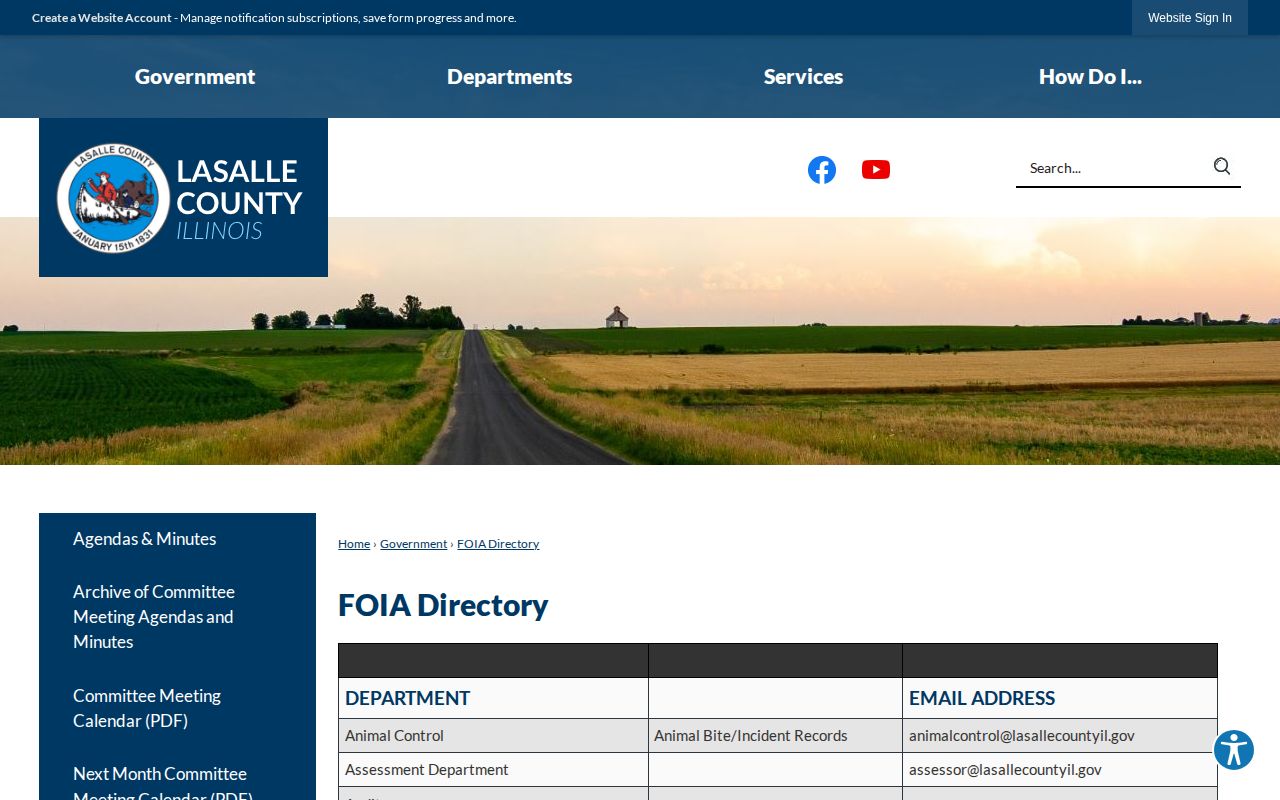Image resolution: width=1280 pixels, height=800 pixels.
Task: Go to Home breadcrumb link
Action: 354,544
